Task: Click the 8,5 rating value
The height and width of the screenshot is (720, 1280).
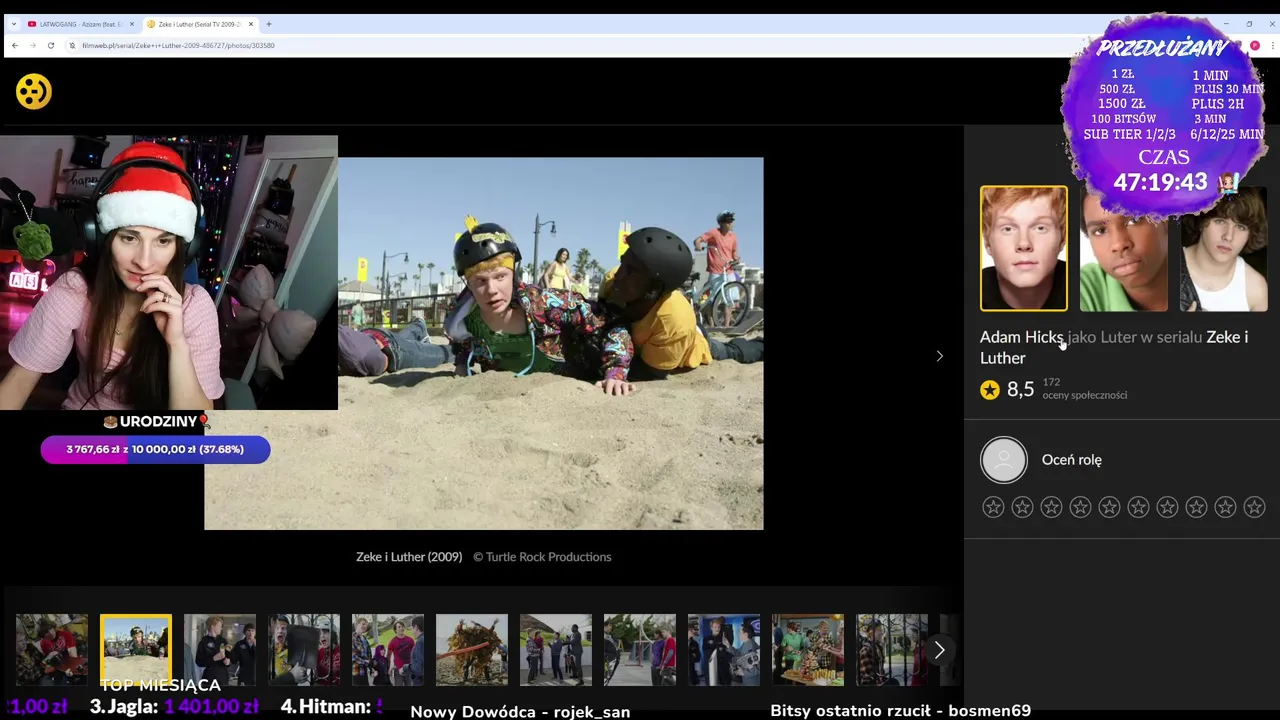Action: (1020, 390)
